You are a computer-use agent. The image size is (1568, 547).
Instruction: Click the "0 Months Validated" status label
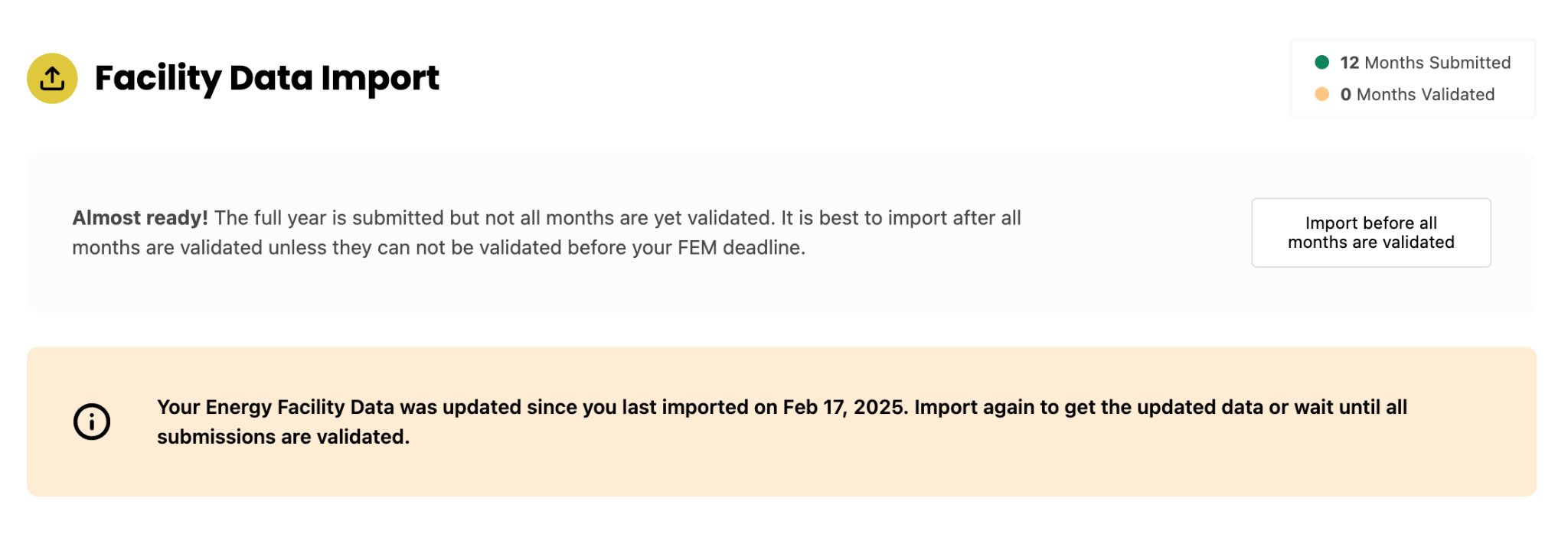pos(1417,94)
